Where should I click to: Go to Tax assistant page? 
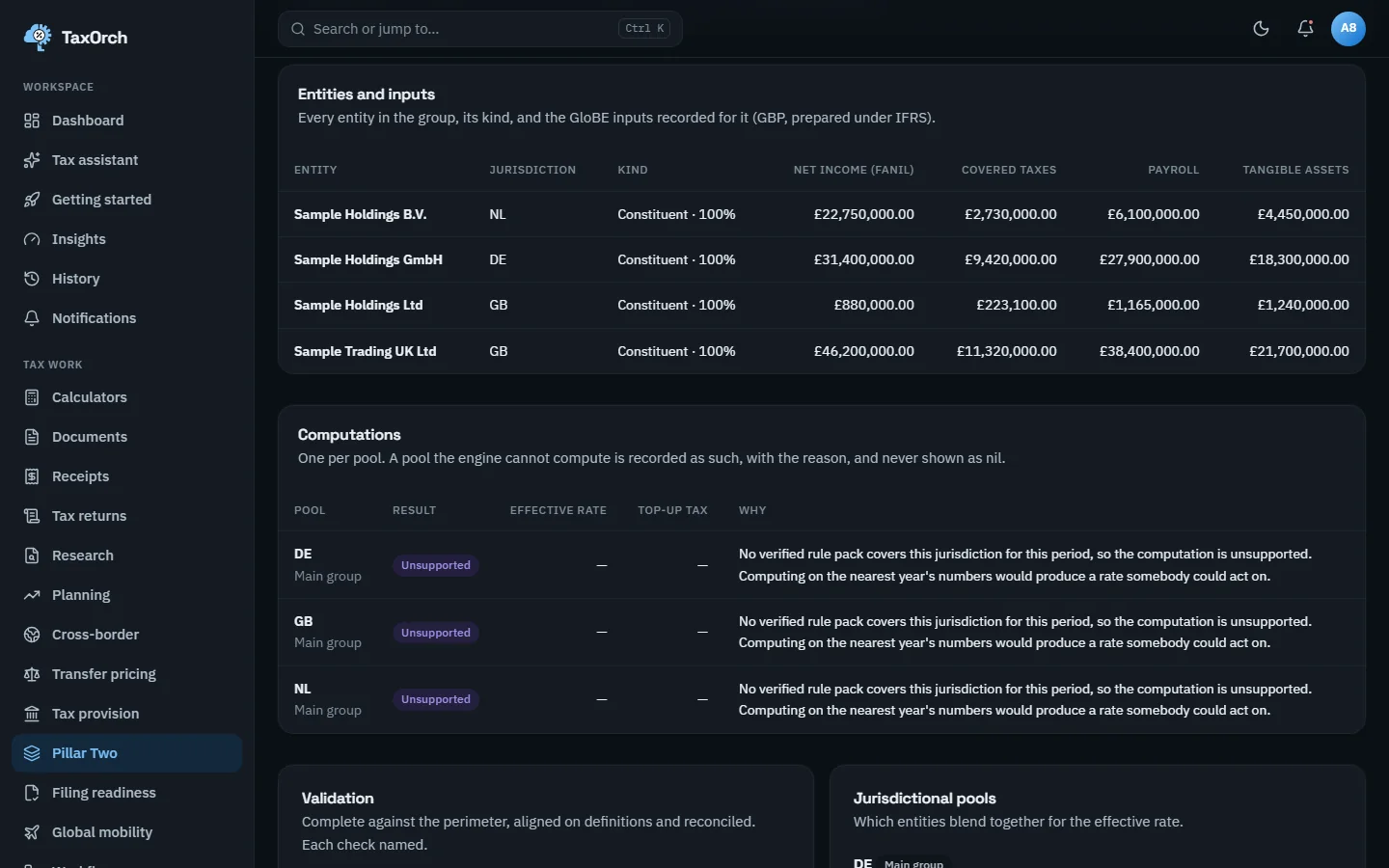[126, 160]
